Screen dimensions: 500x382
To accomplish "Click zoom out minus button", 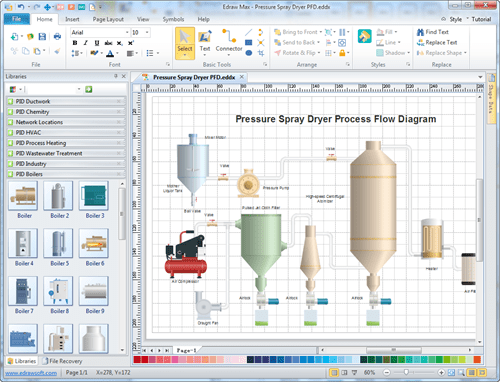I will point(387,372).
